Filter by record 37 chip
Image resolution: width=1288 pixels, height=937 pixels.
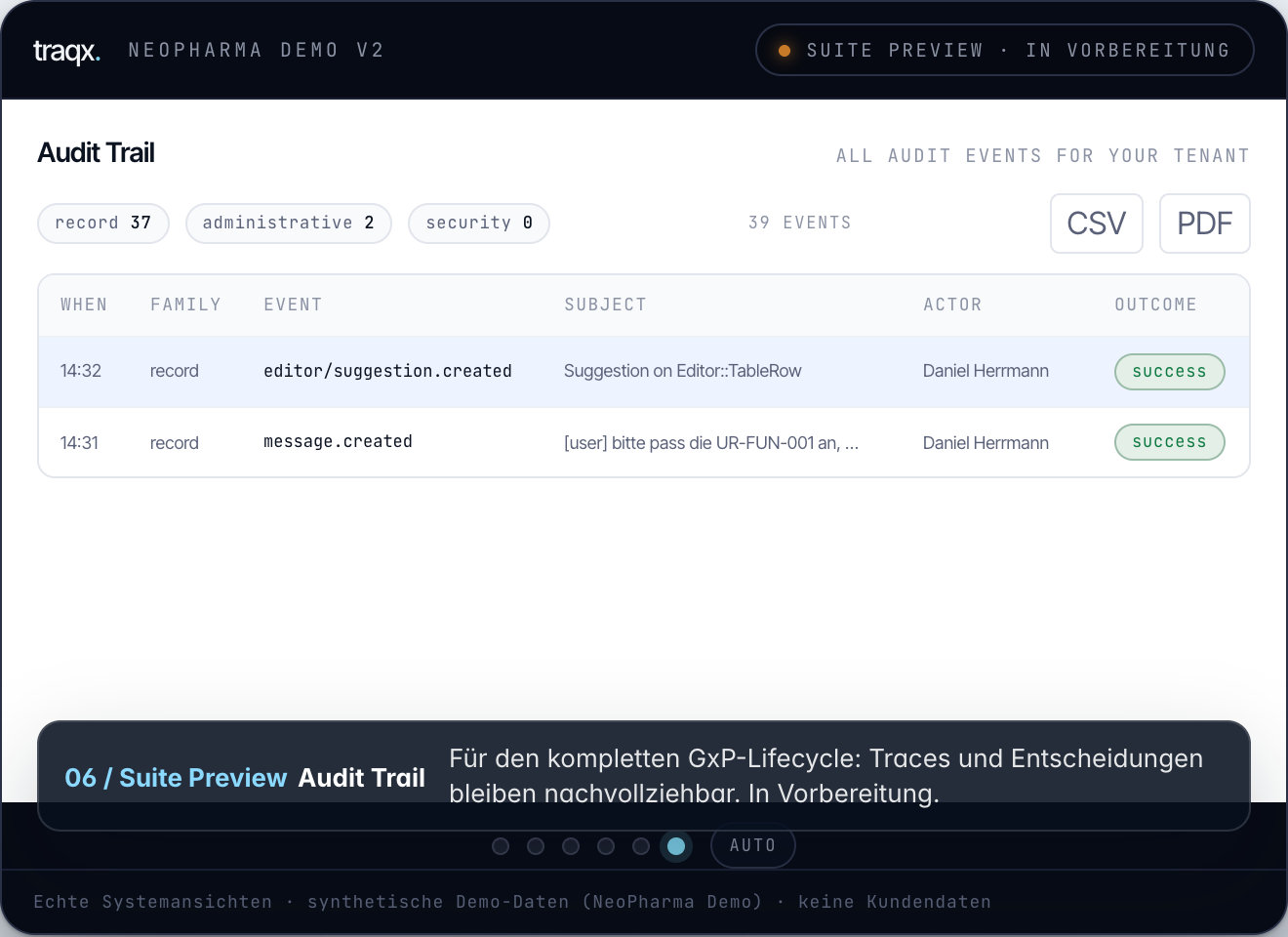[x=103, y=224]
